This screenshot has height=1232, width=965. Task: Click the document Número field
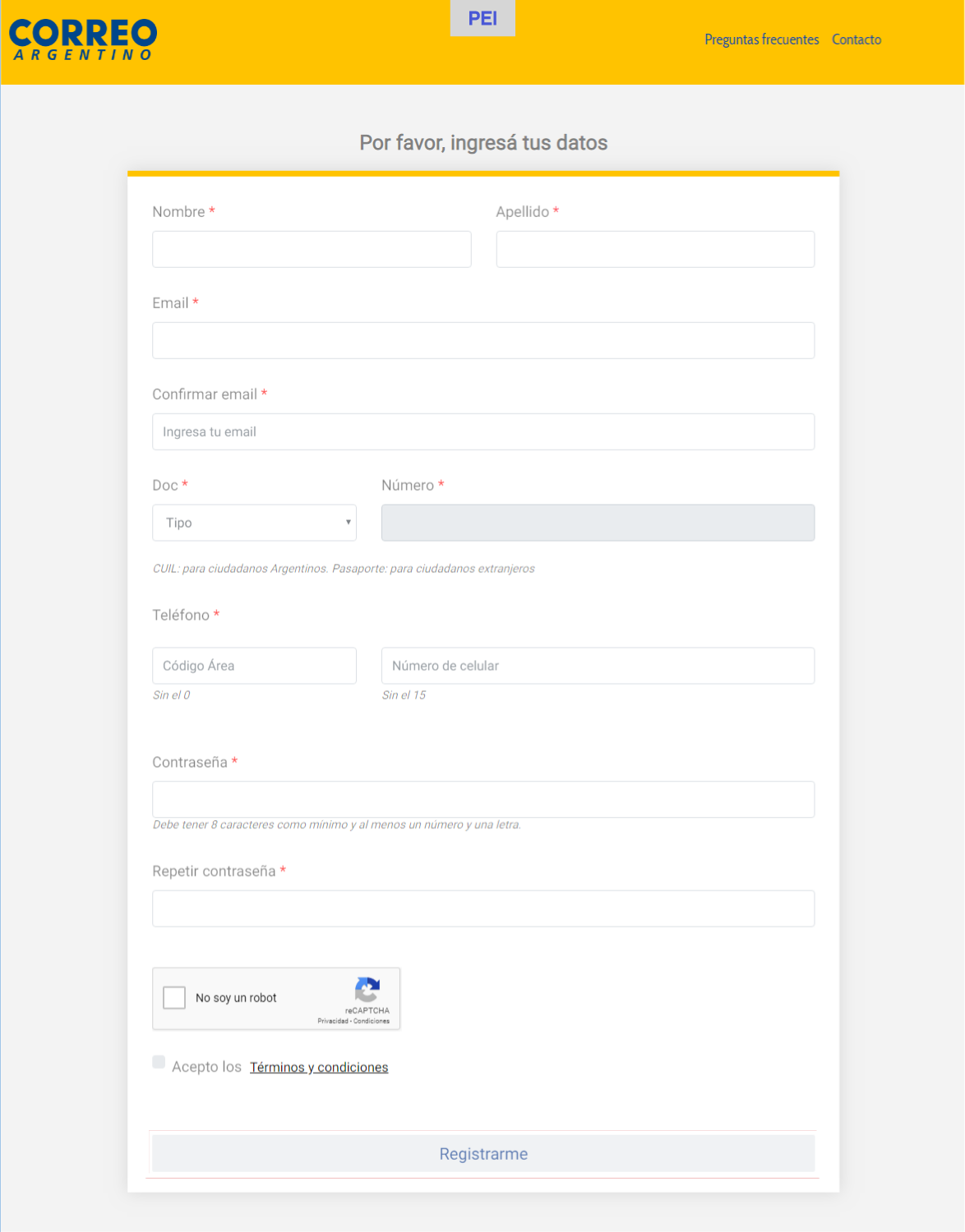[598, 523]
